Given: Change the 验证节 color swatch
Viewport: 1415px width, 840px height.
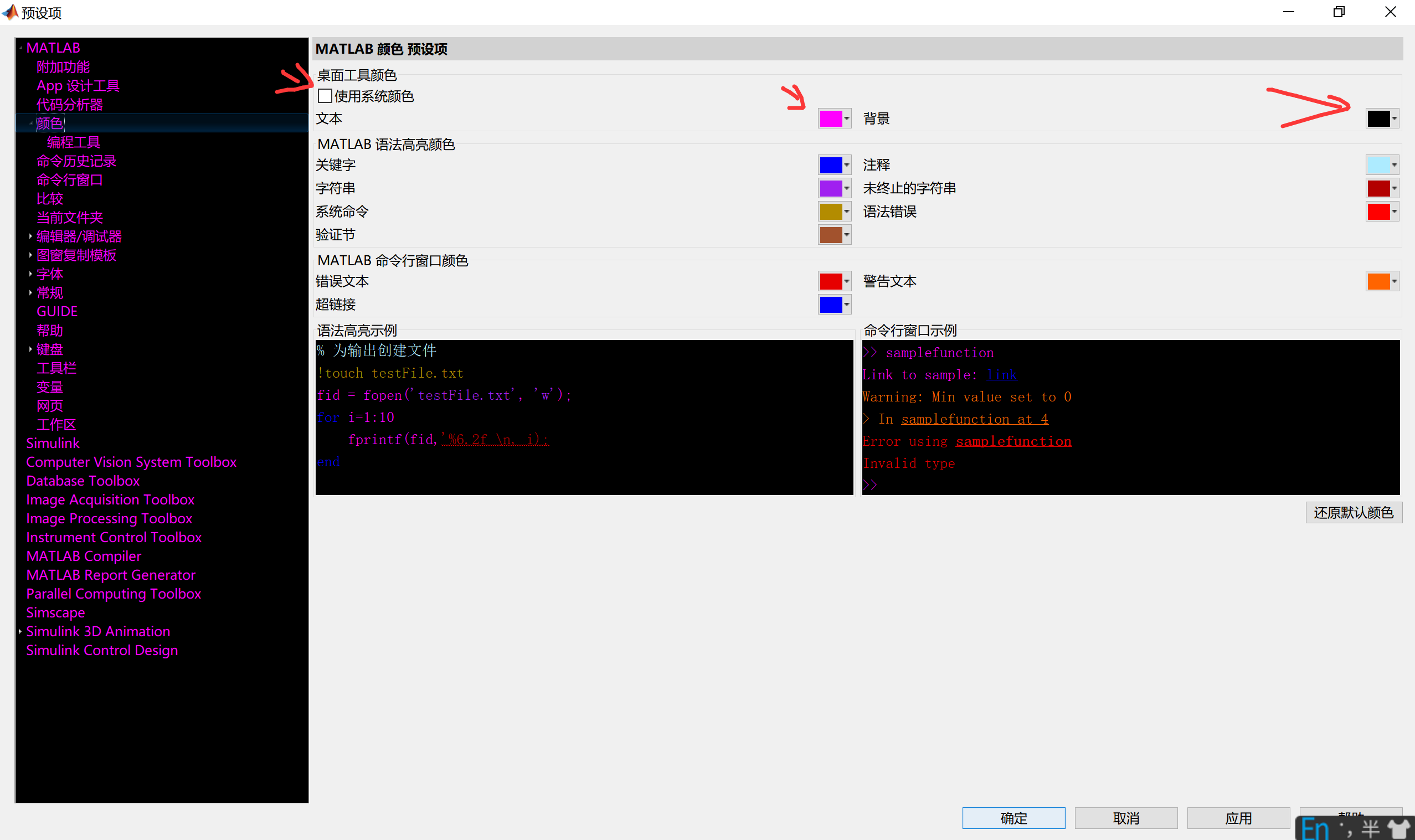Looking at the screenshot, I should click(834, 234).
